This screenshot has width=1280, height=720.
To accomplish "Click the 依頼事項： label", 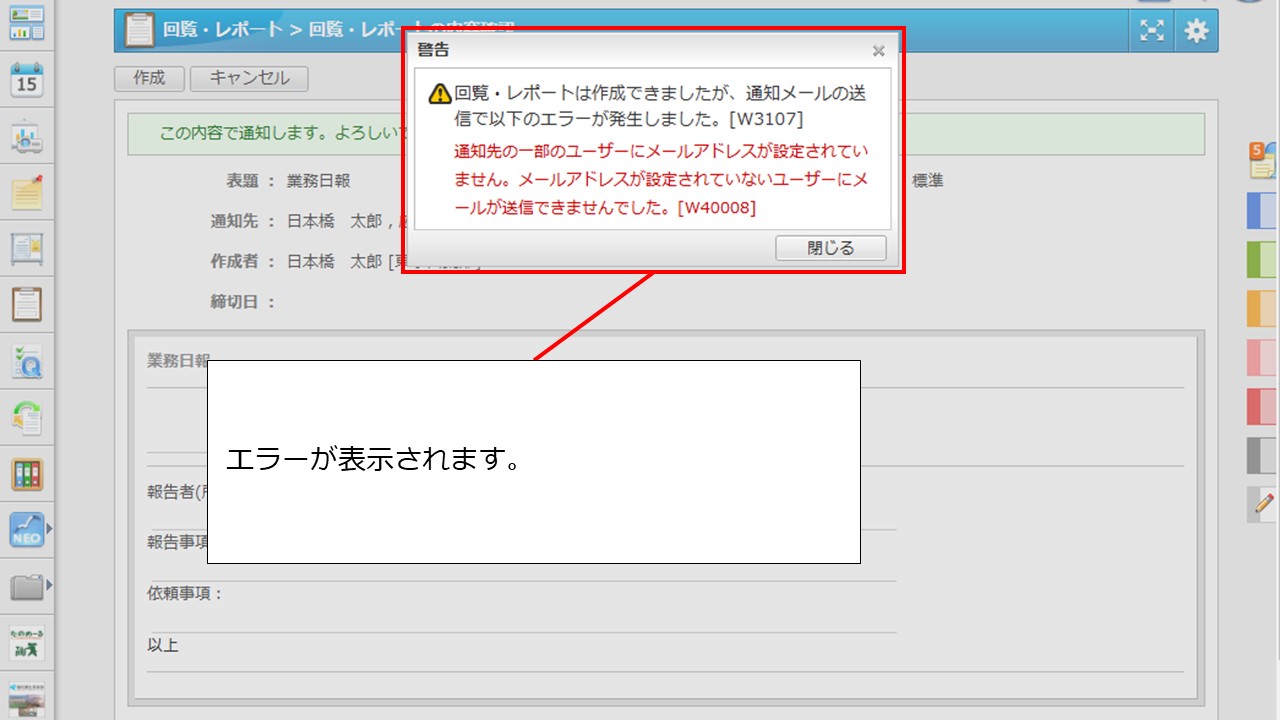I will 186,593.
